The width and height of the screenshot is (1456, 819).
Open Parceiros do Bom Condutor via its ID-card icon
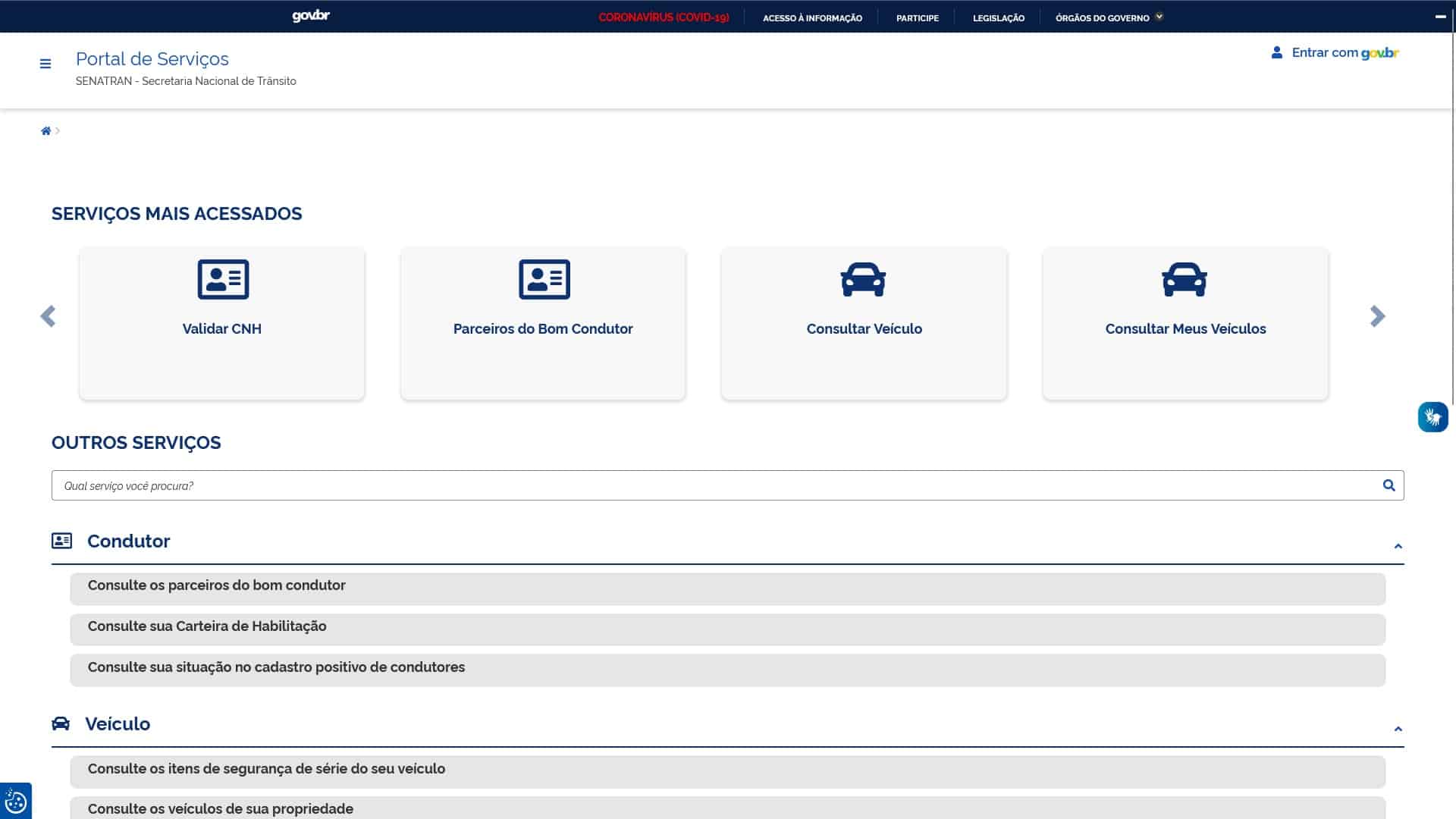point(543,279)
